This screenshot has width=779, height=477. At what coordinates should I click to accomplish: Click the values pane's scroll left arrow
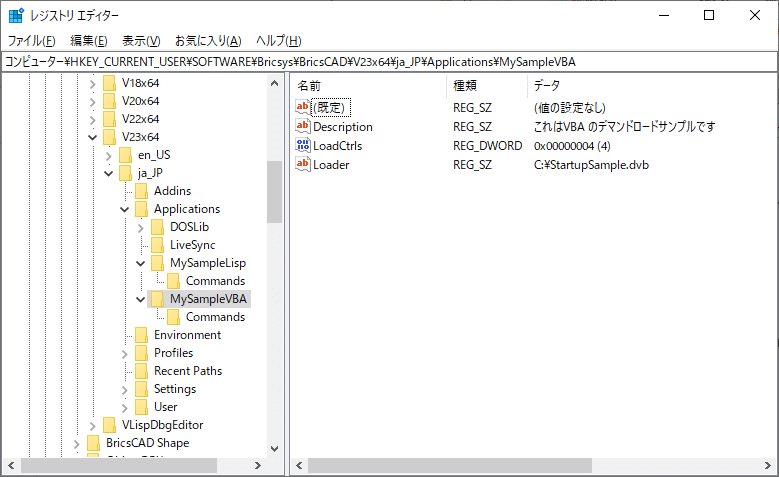[x=299, y=466]
